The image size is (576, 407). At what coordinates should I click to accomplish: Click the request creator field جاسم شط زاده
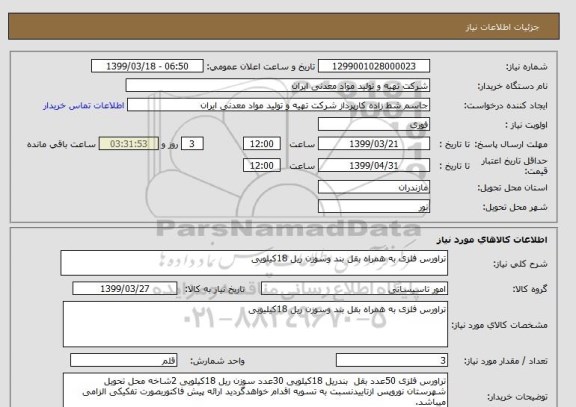click(278, 105)
